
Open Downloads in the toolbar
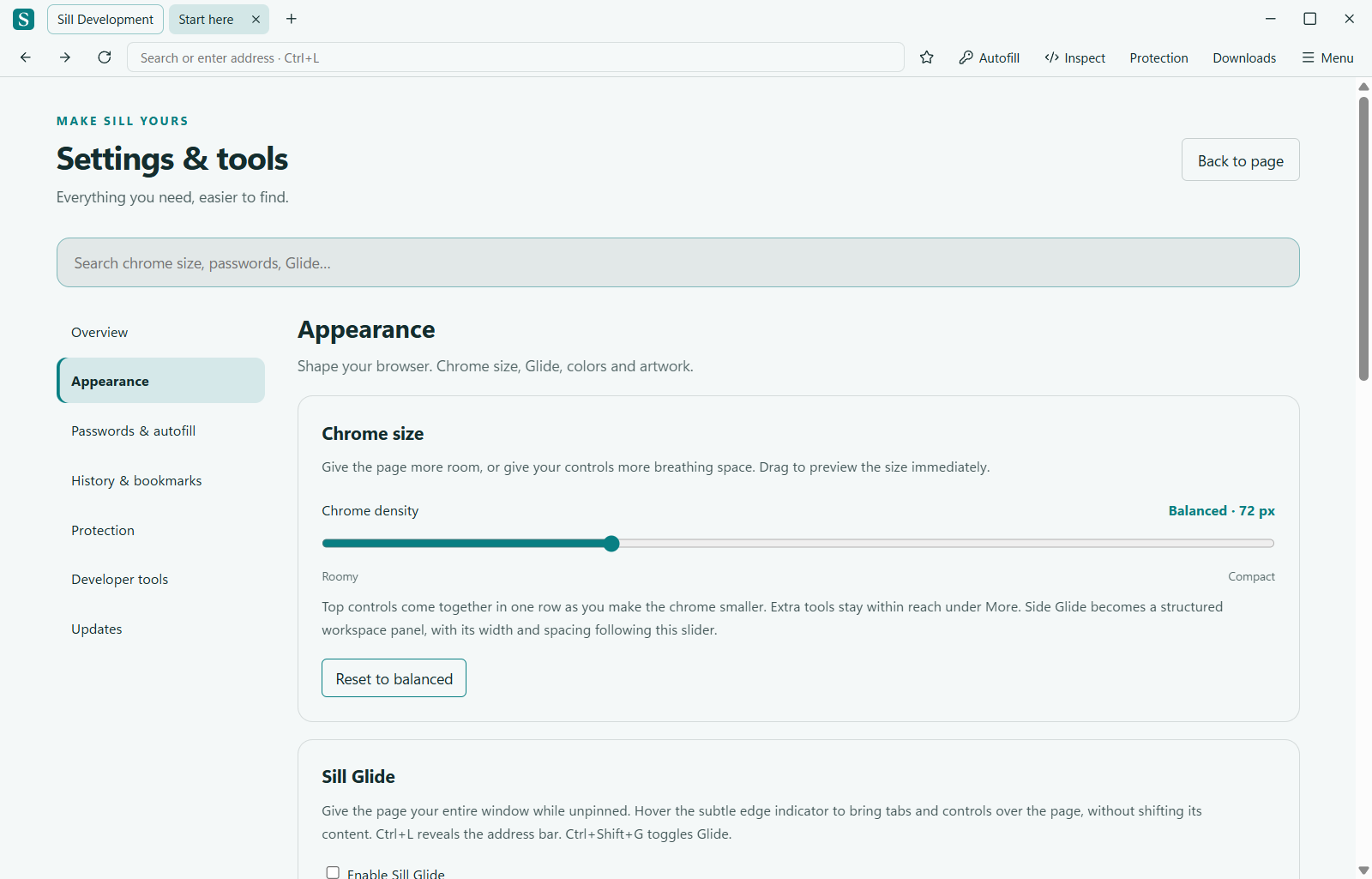point(1244,57)
